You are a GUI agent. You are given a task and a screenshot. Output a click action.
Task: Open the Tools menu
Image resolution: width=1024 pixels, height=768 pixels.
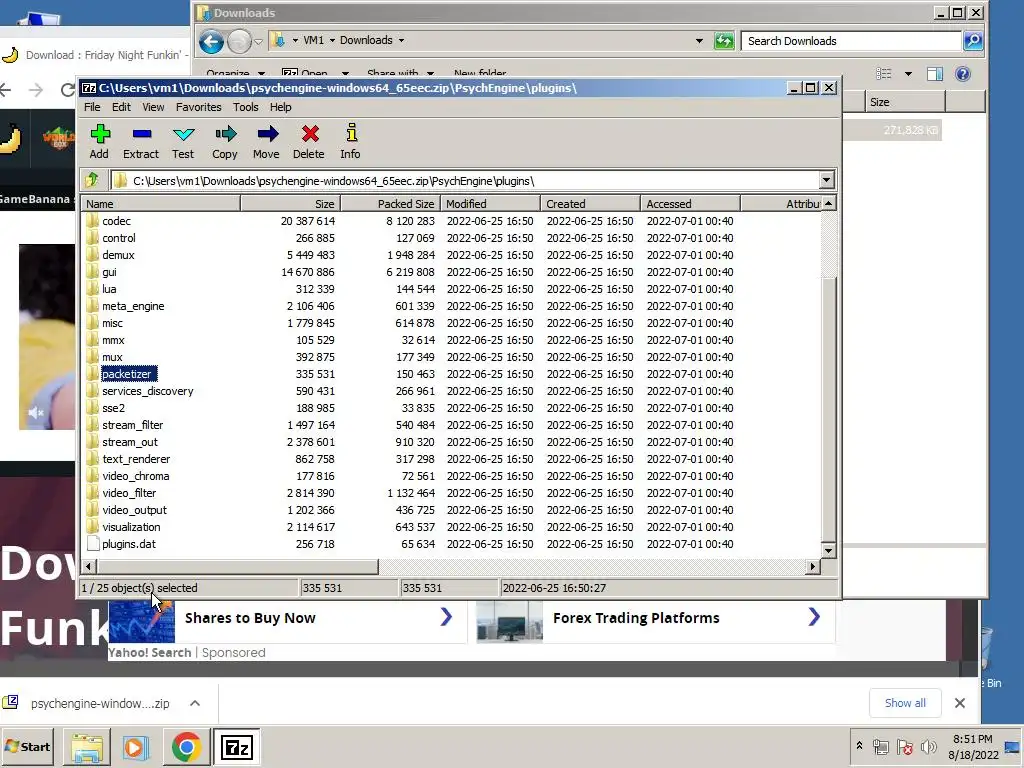pyautogui.click(x=246, y=107)
